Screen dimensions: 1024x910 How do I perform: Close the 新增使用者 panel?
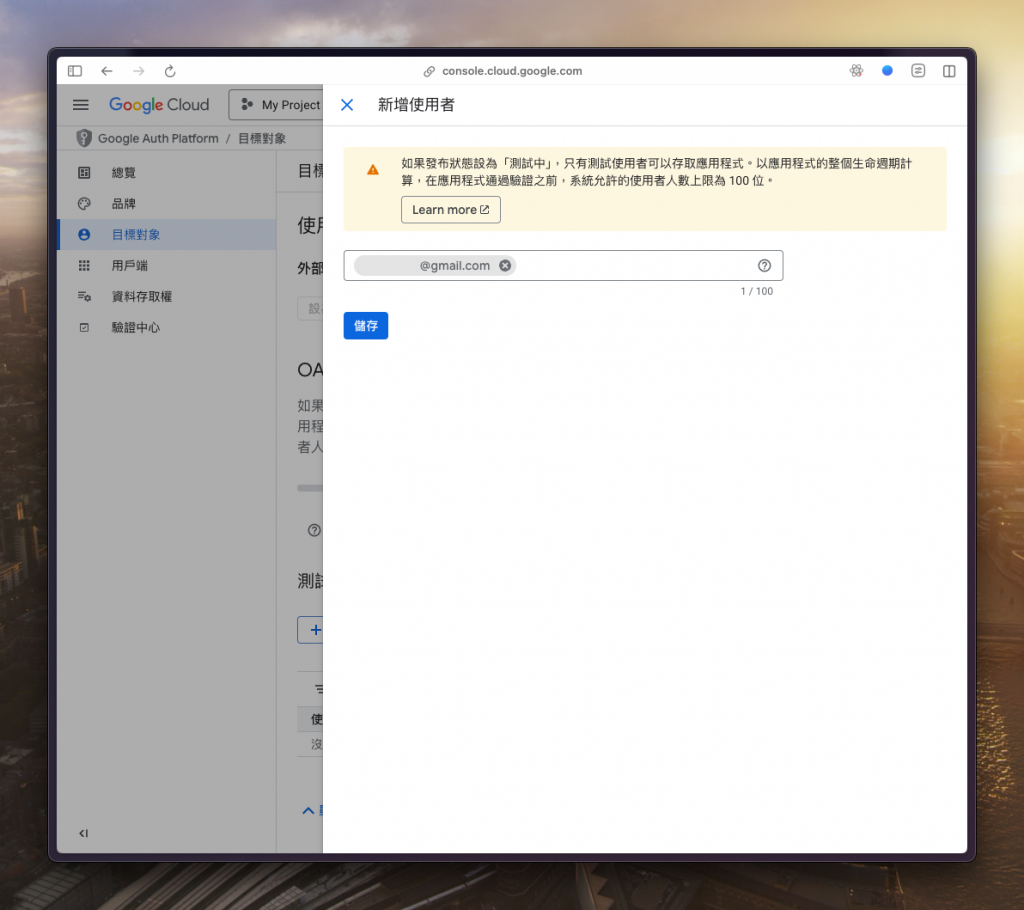point(347,105)
